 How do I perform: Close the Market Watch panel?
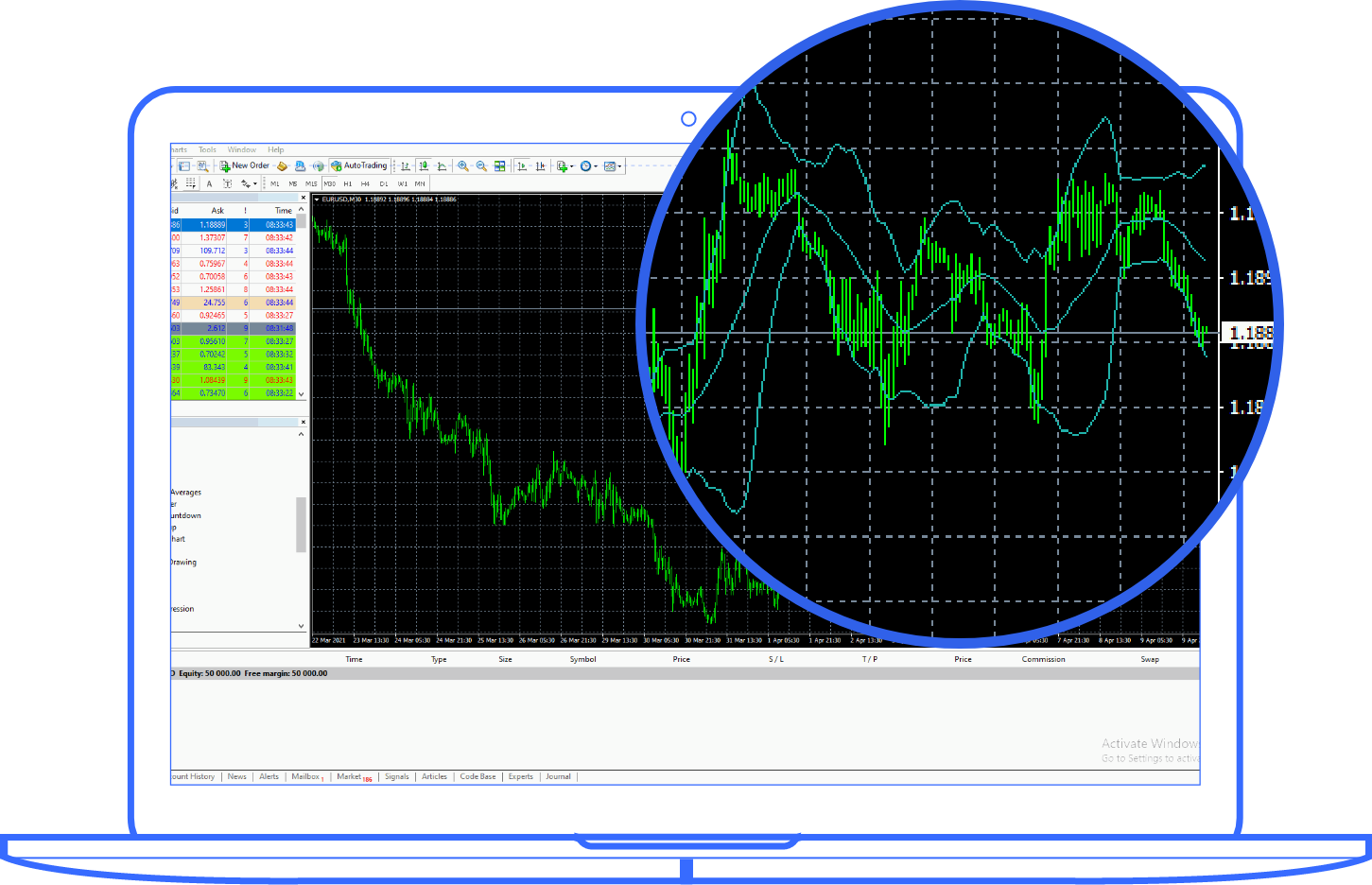pos(303,199)
